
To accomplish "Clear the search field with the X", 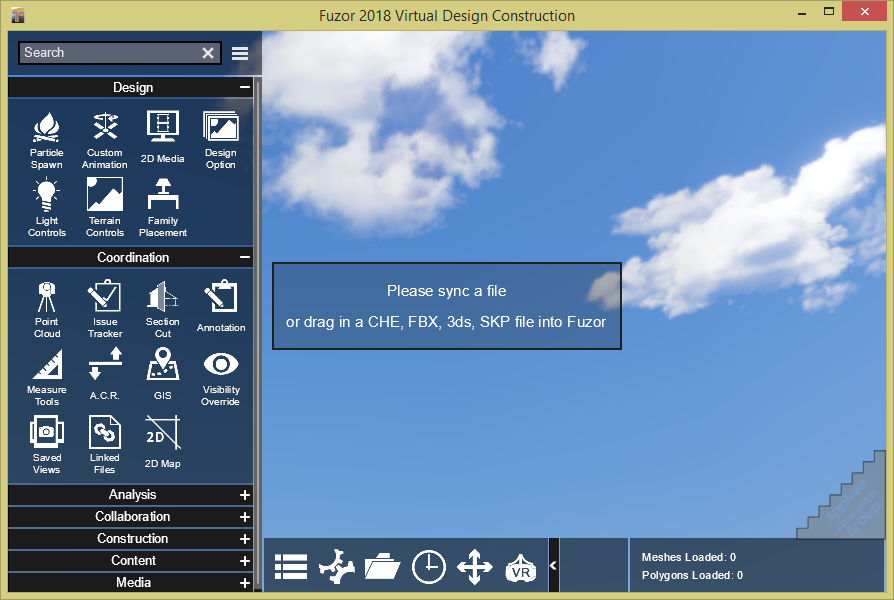I will point(208,53).
